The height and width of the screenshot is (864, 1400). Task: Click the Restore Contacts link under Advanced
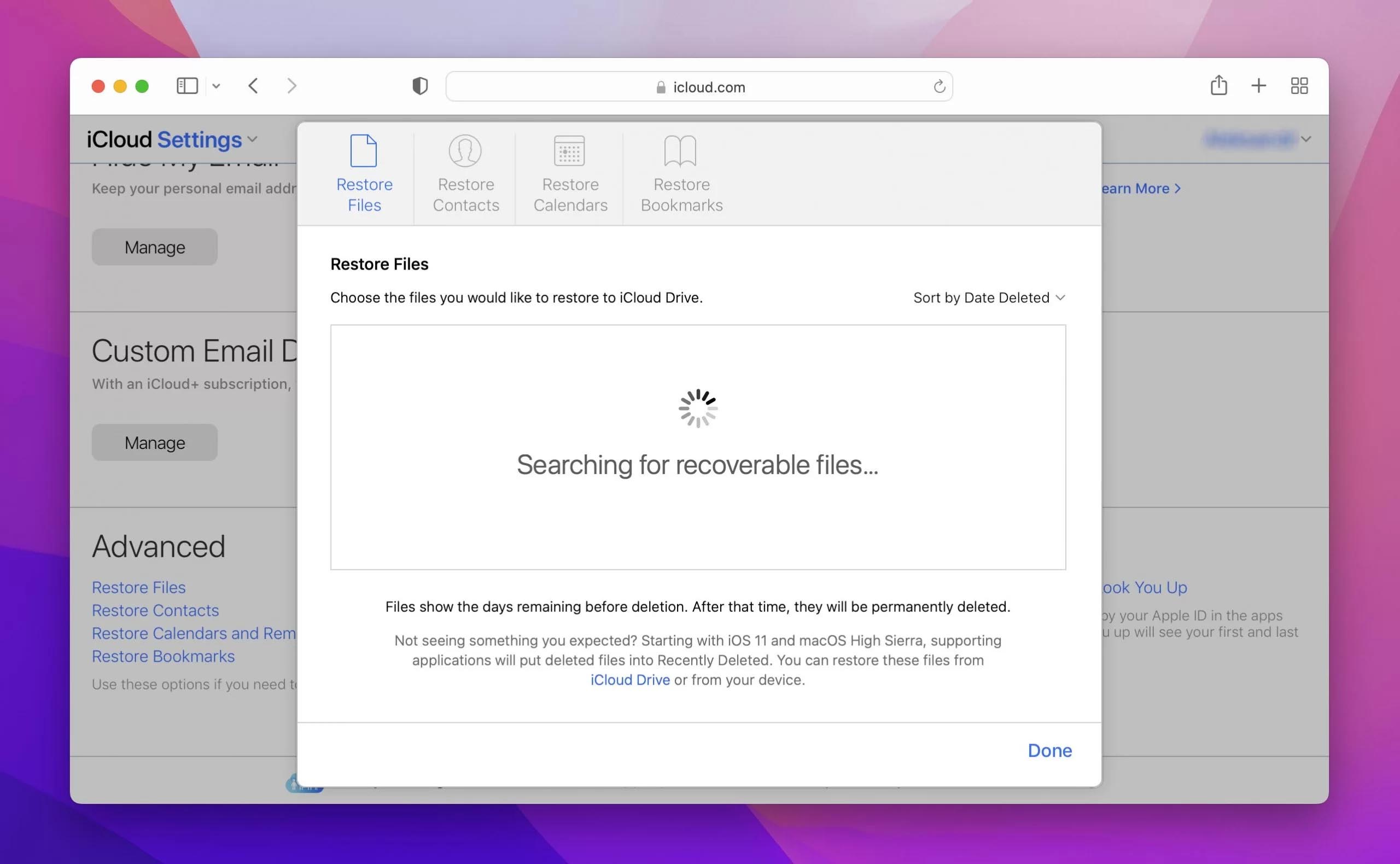pyautogui.click(x=155, y=610)
